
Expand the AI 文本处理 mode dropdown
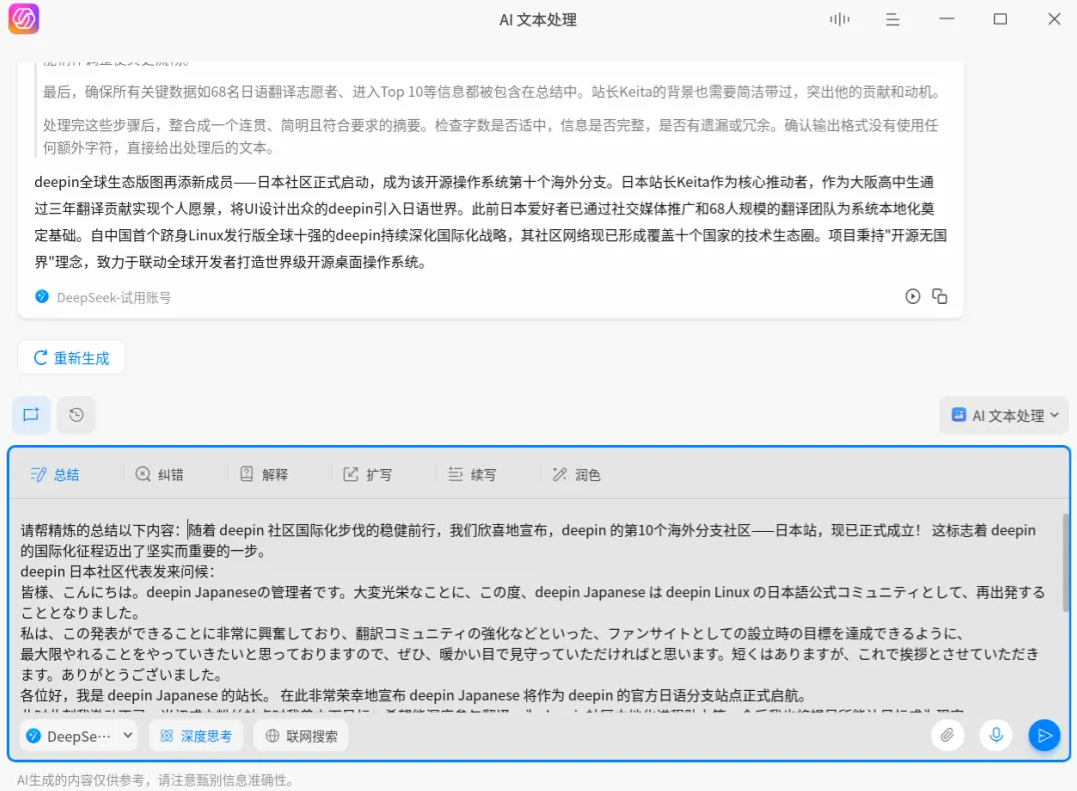1004,415
